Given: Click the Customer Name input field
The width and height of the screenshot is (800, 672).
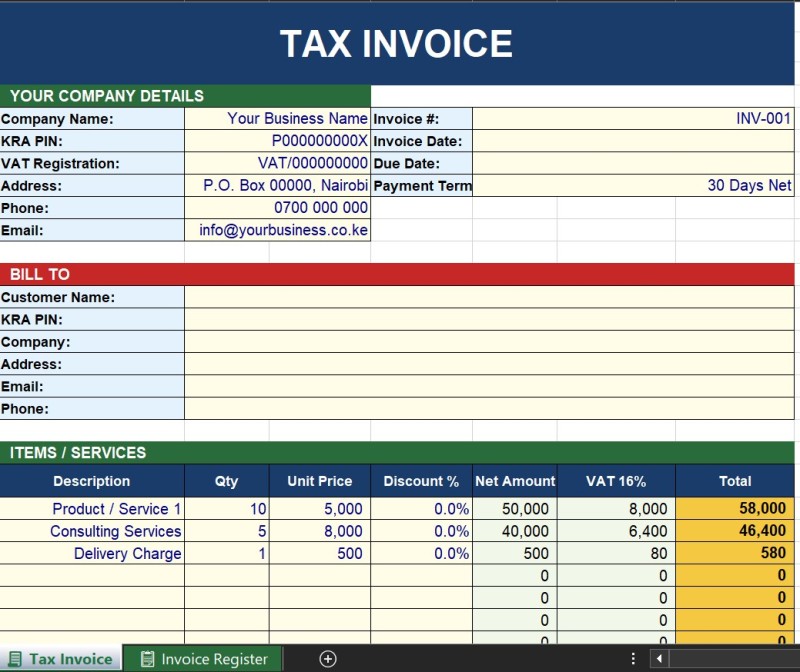Looking at the screenshot, I should coord(489,297).
